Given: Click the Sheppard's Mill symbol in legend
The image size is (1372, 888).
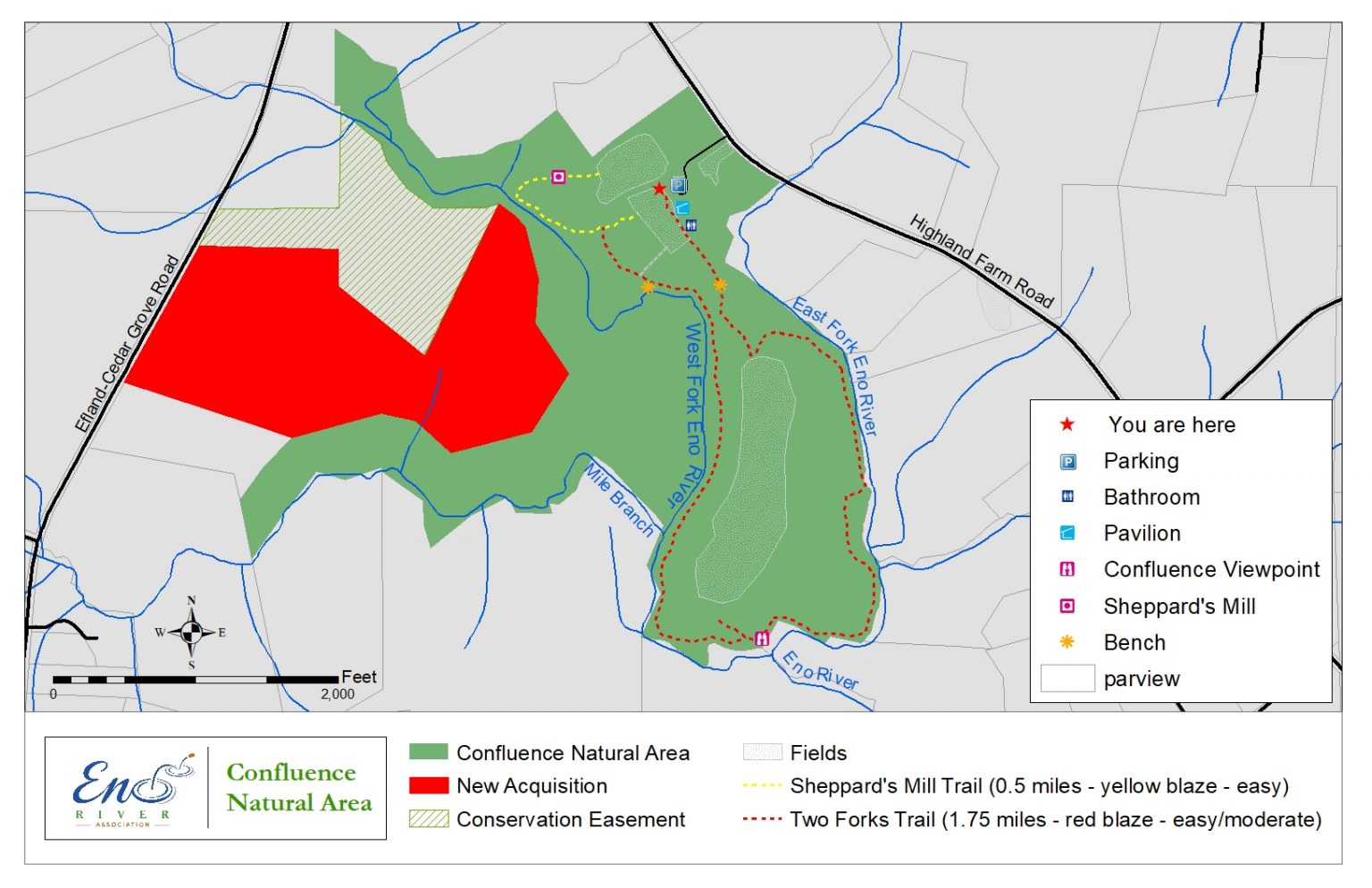Looking at the screenshot, I should (1067, 606).
